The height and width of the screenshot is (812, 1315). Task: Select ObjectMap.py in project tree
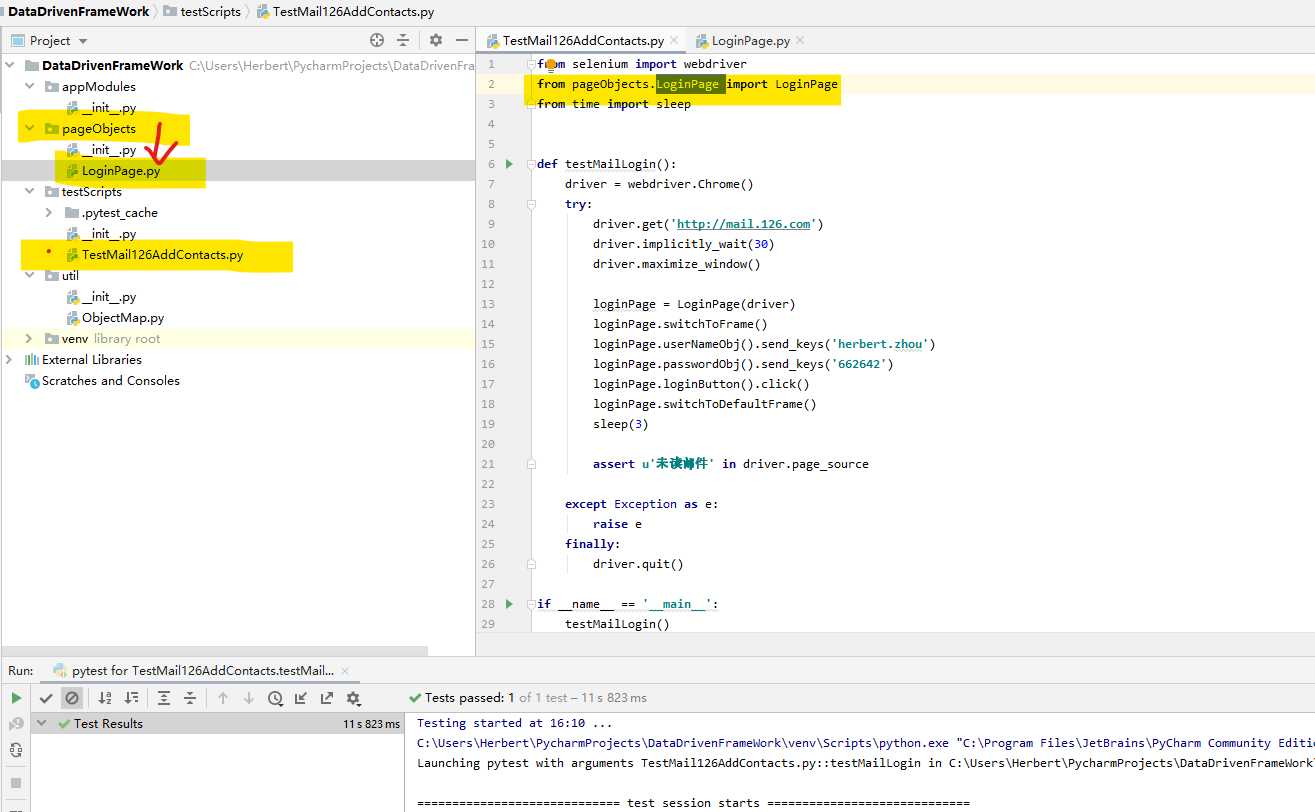[x=123, y=317]
